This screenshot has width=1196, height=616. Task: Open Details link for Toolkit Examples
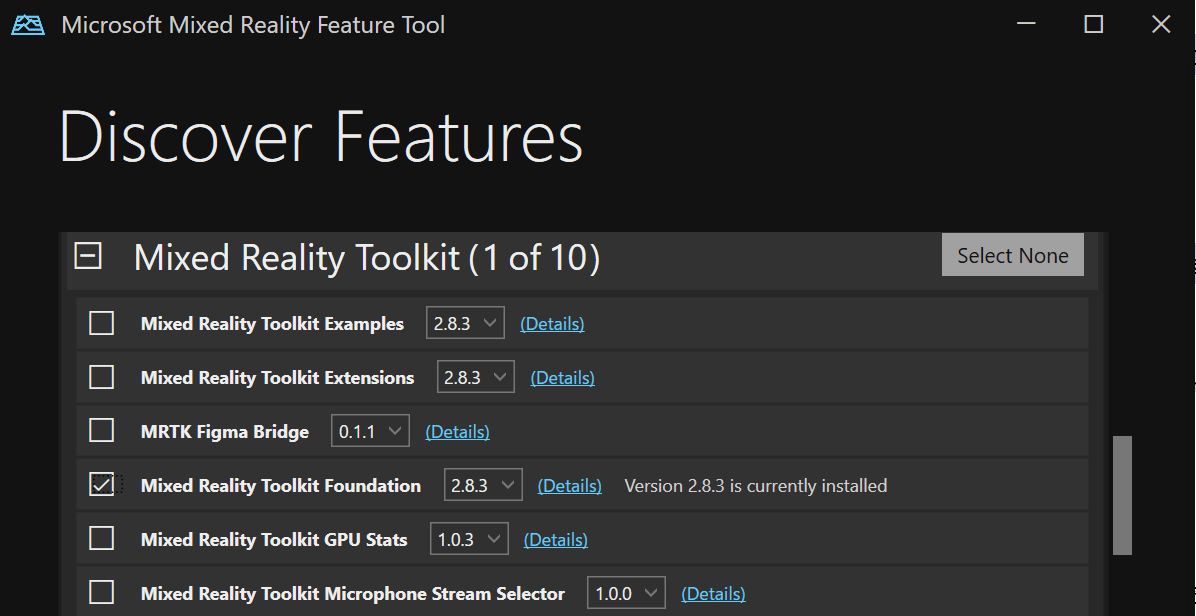pos(552,324)
